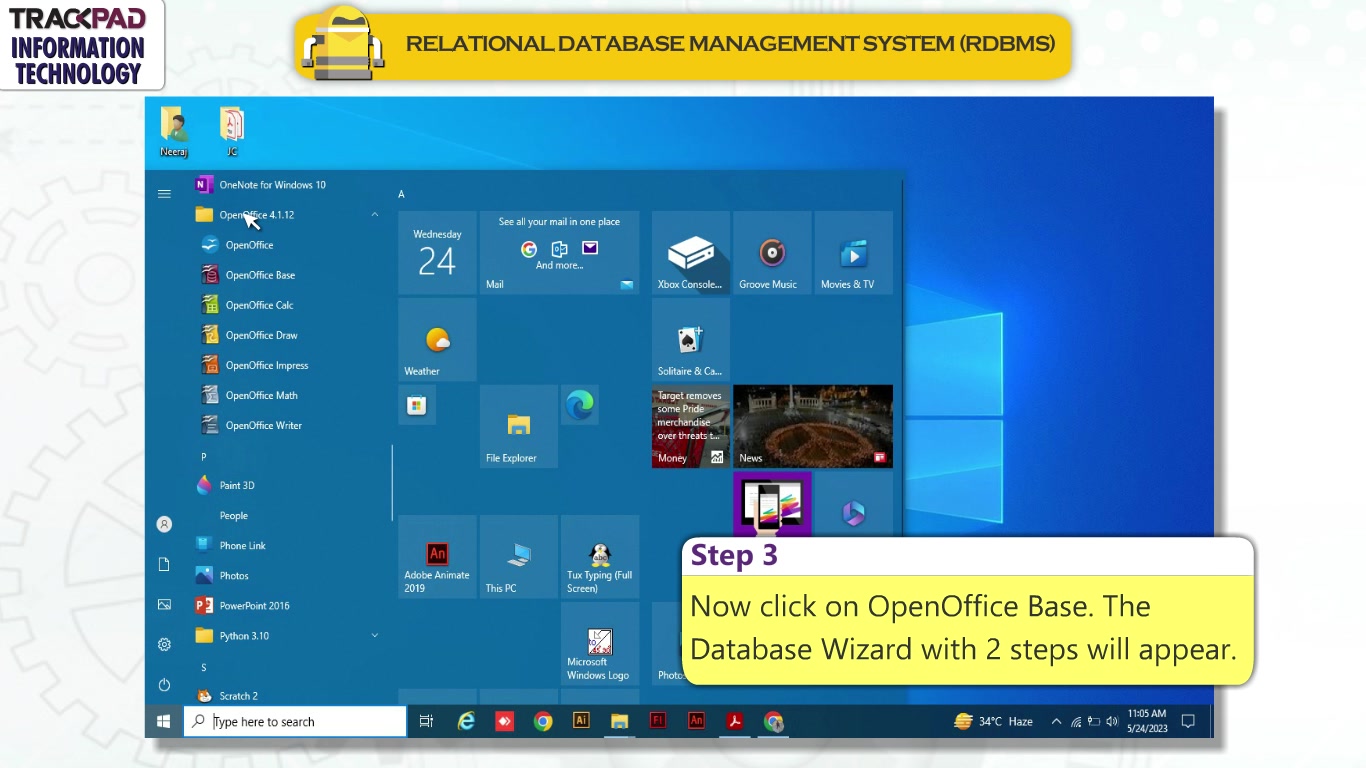The height and width of the screenshot is (768, 1366).
Task: Open Adobe Acrobat from taskbar
Action: [x=735, y=721]
